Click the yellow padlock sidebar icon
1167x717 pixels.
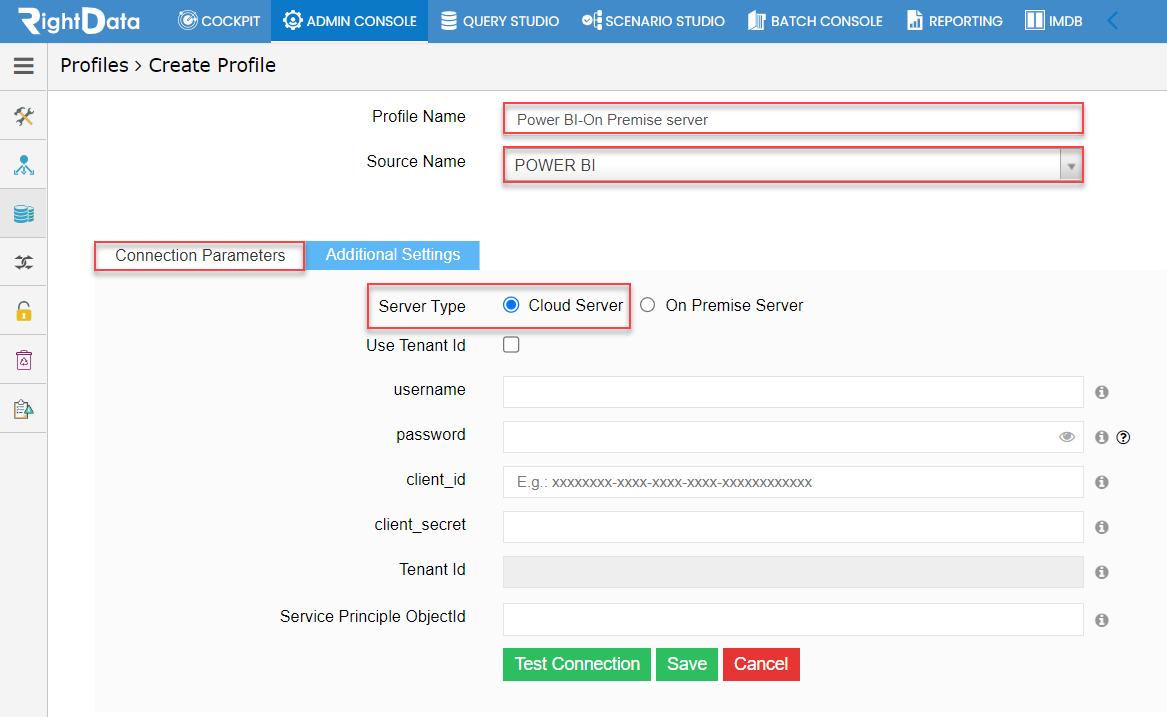[x=24, y=311]
